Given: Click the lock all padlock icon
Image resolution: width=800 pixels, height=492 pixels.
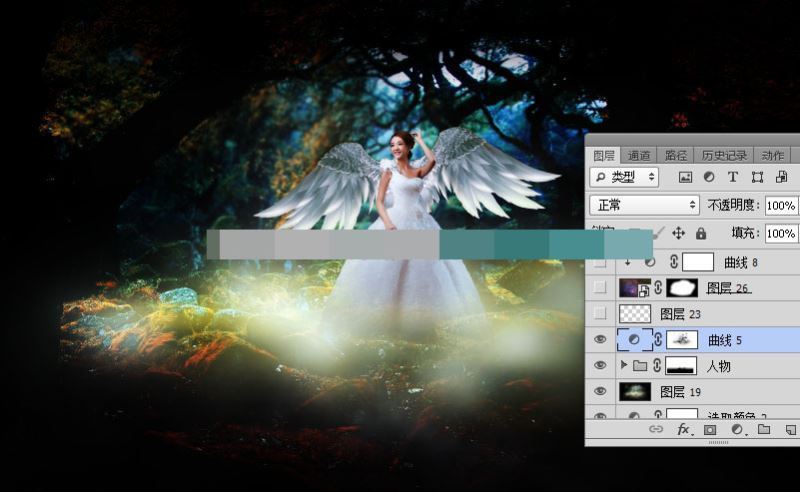Looking at the screenshot, I should tap(701, 233).
